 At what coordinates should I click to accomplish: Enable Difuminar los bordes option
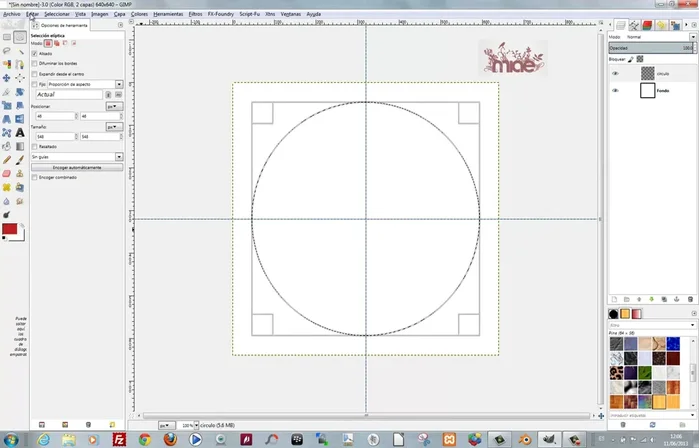click(x=35, y=63)
